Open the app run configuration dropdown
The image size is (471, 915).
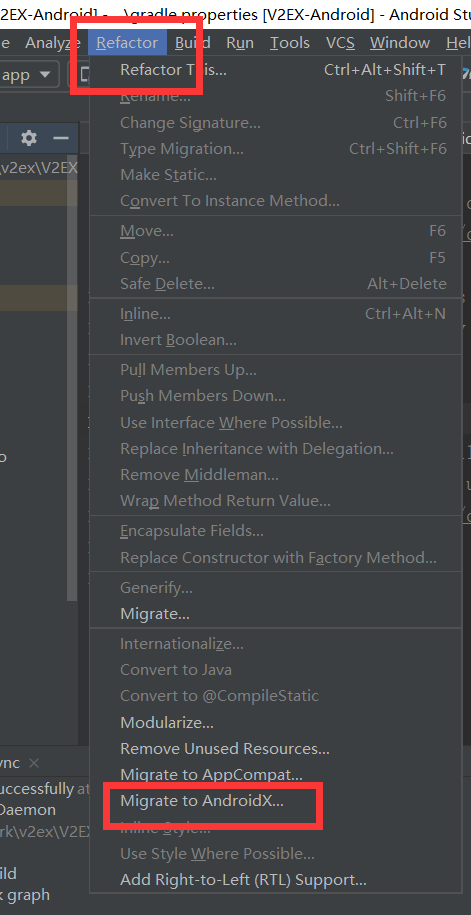29,75
